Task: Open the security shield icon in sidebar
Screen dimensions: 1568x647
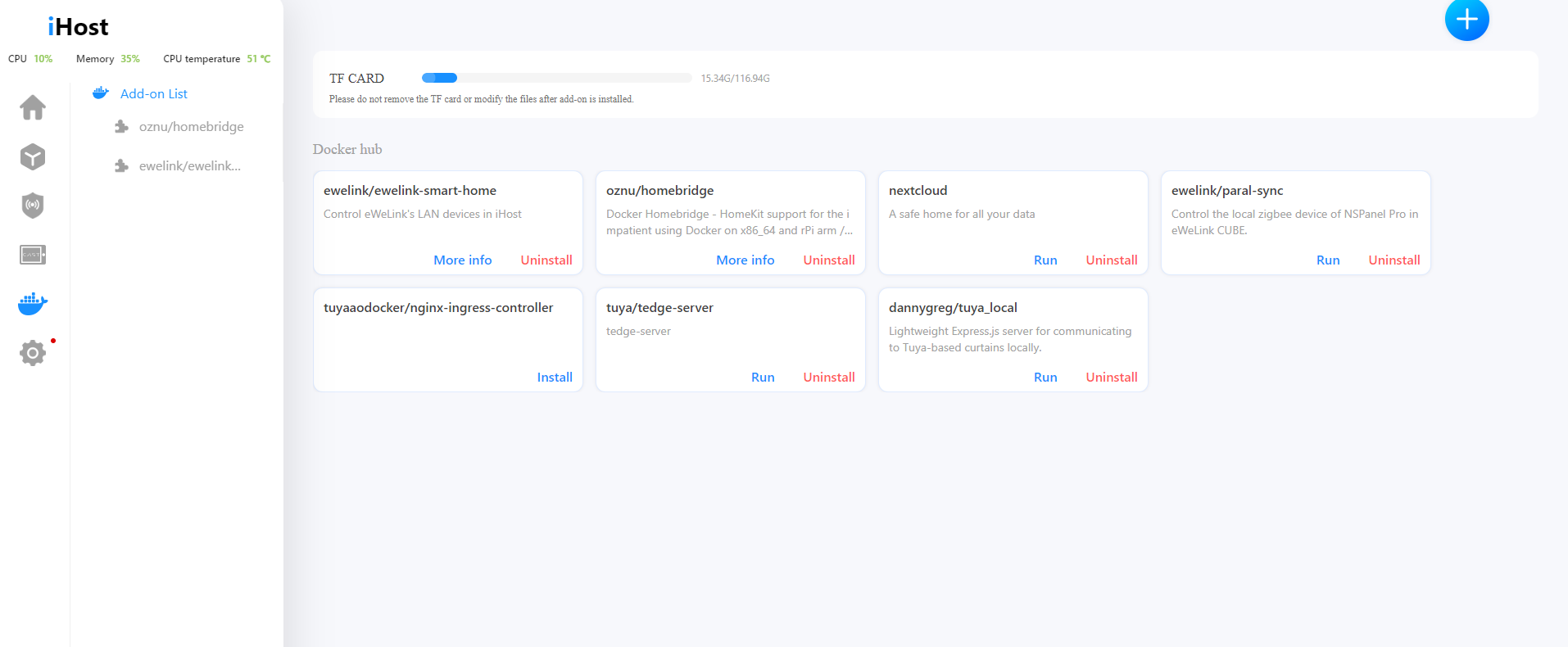Action: pyautogui.click(x=33, y=206)
